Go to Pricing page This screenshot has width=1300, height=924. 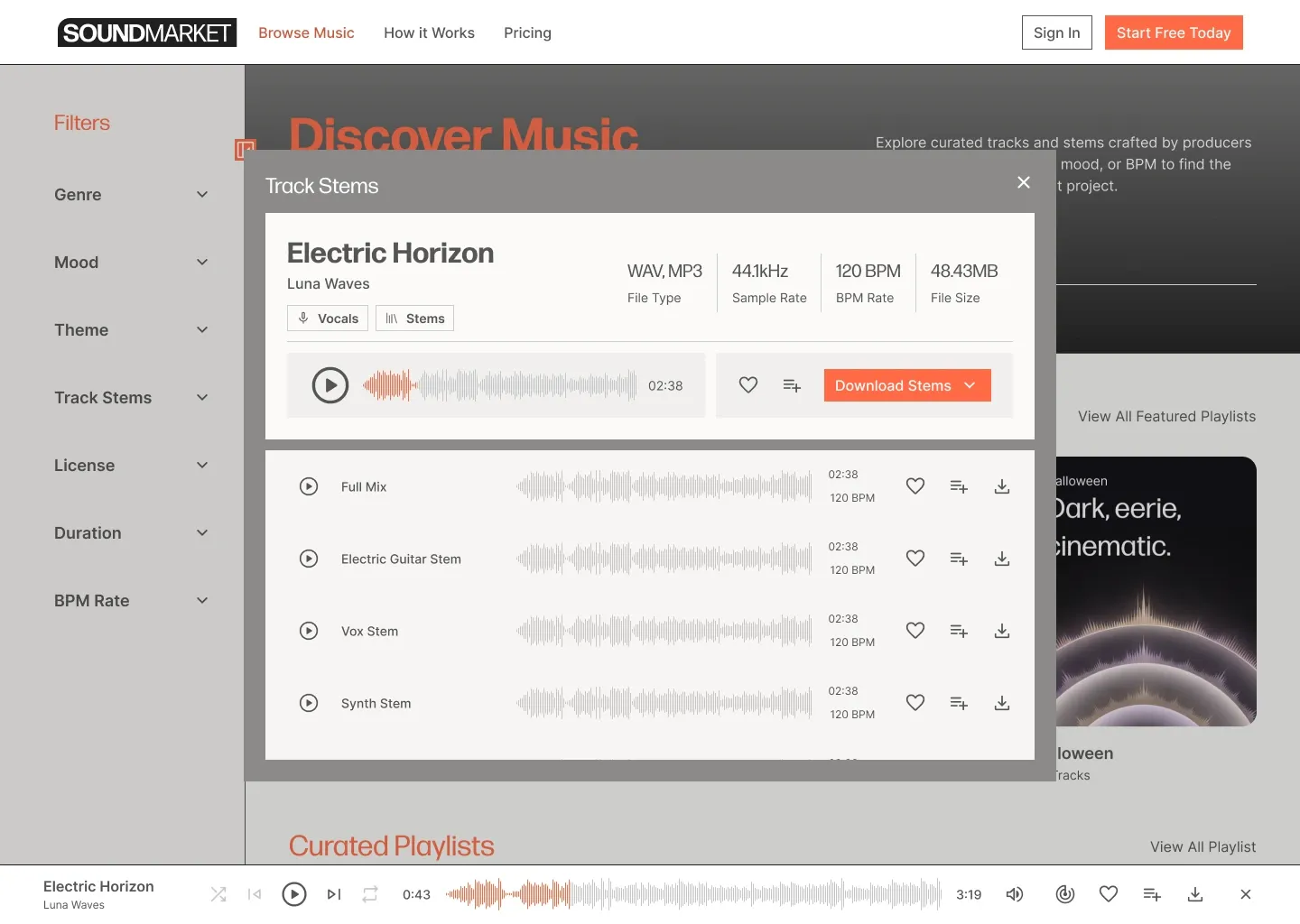click(x=527, y=32)
